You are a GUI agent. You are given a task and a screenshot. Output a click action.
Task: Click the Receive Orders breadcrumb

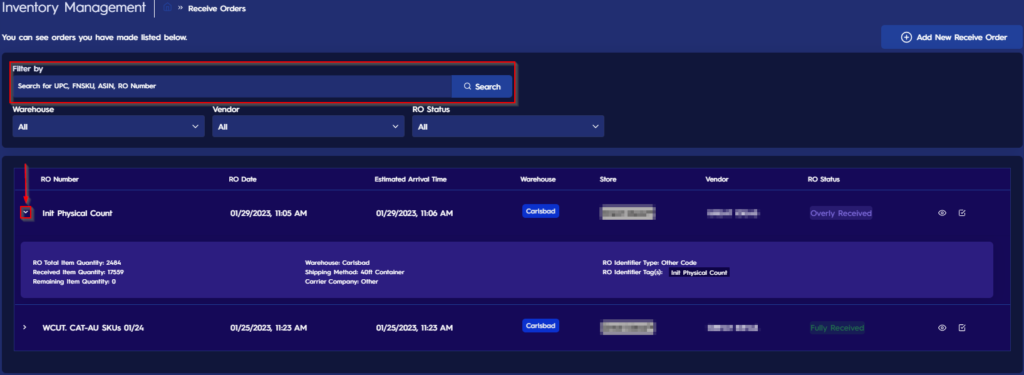point(217,8)
